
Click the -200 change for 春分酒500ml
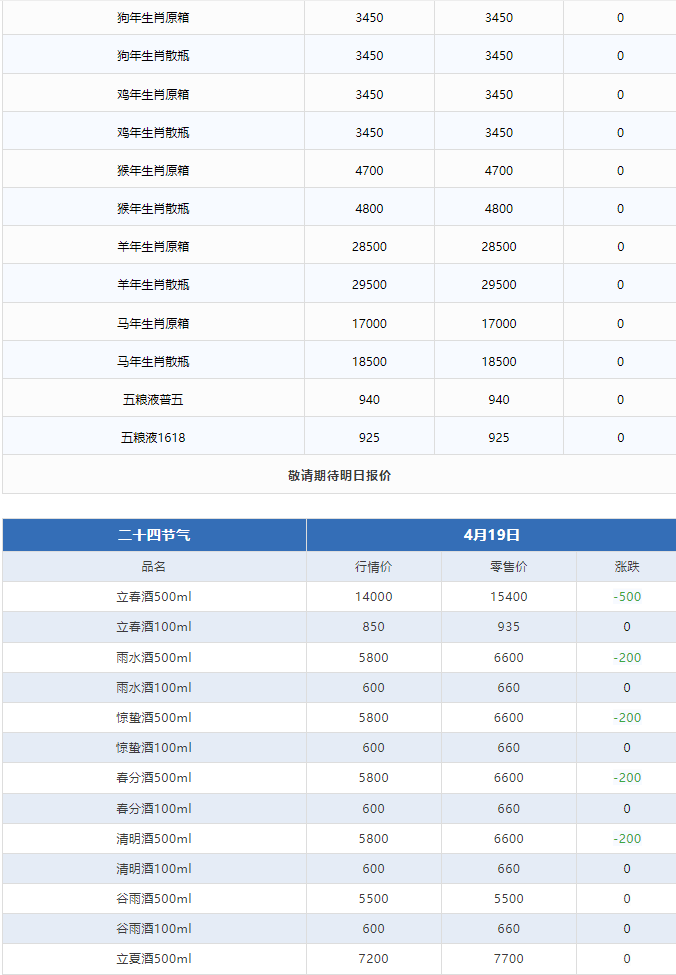(x=627, y=777)
